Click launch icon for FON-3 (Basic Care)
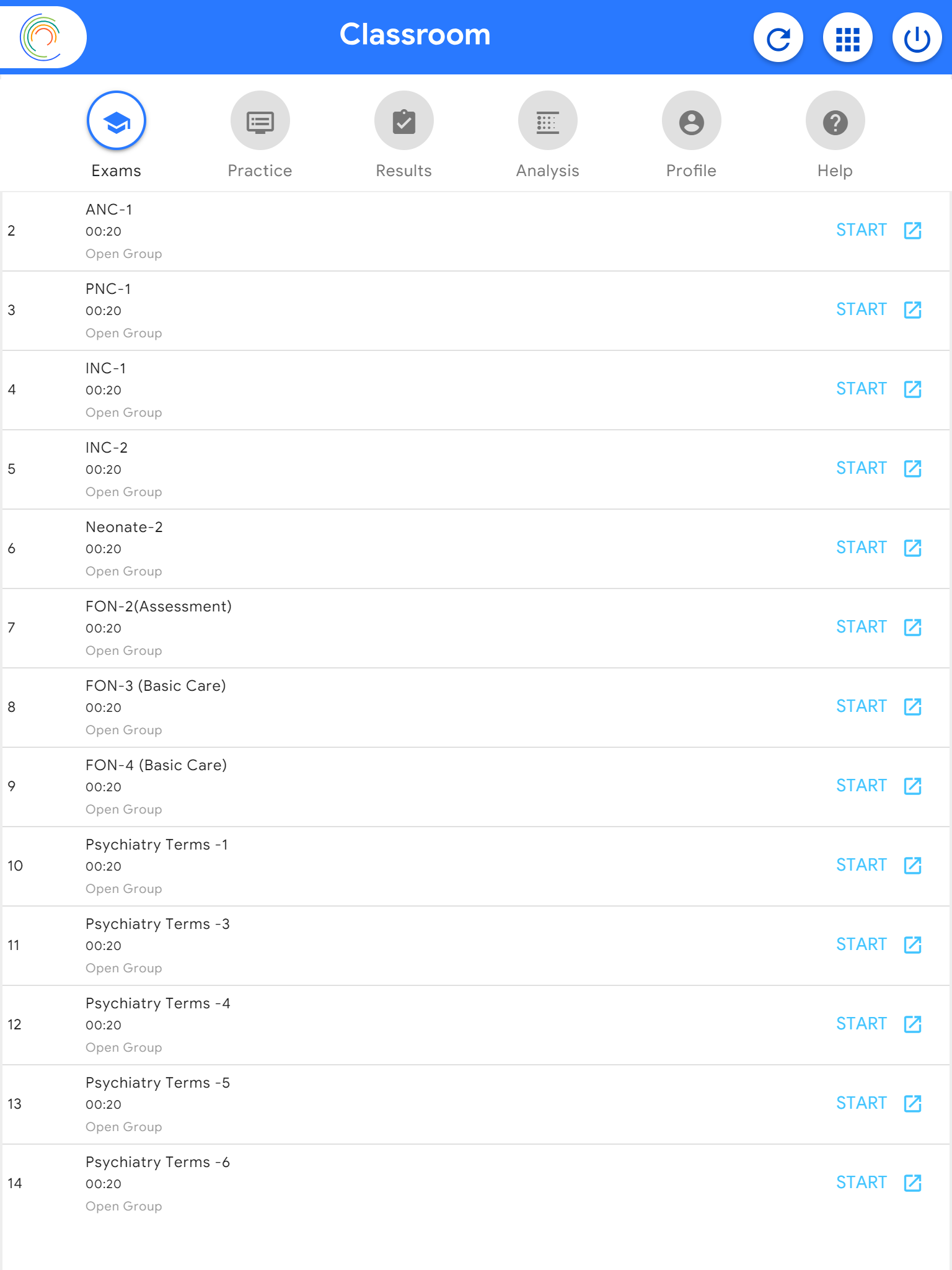 click(x=912, y=707)
